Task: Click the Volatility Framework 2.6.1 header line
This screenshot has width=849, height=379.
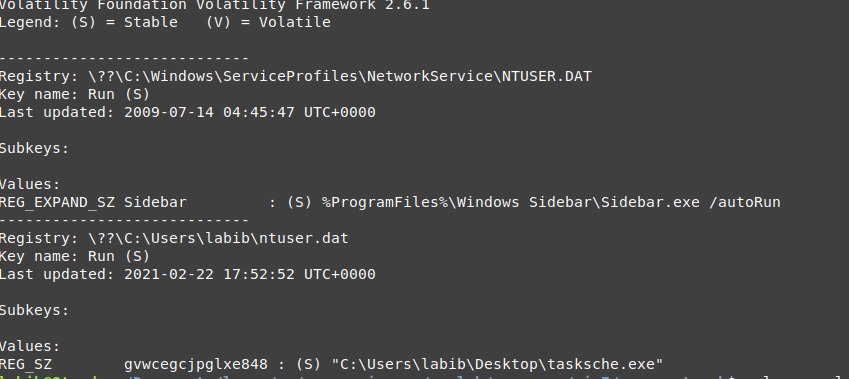Action: pyautogui.click(x=214, y=5)
